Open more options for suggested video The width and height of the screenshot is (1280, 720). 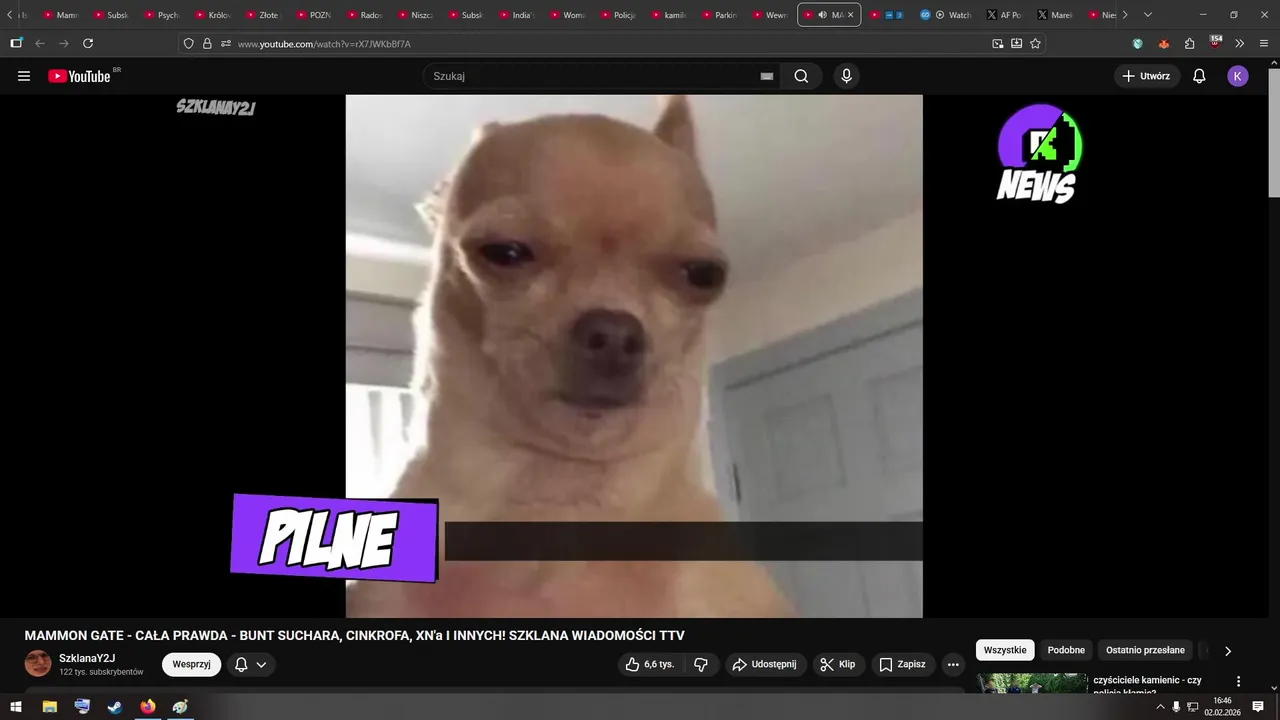point(1238,681)
